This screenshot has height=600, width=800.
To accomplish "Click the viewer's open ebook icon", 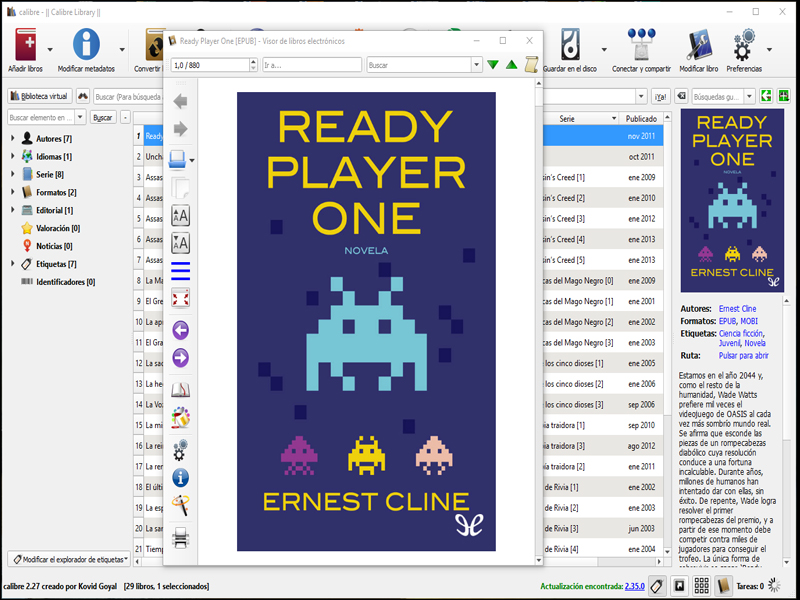I will point(178,160).
